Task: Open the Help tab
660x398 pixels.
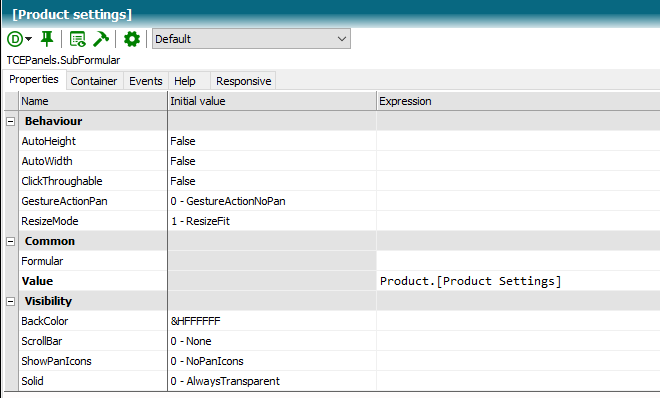Action: pos(185,81)
